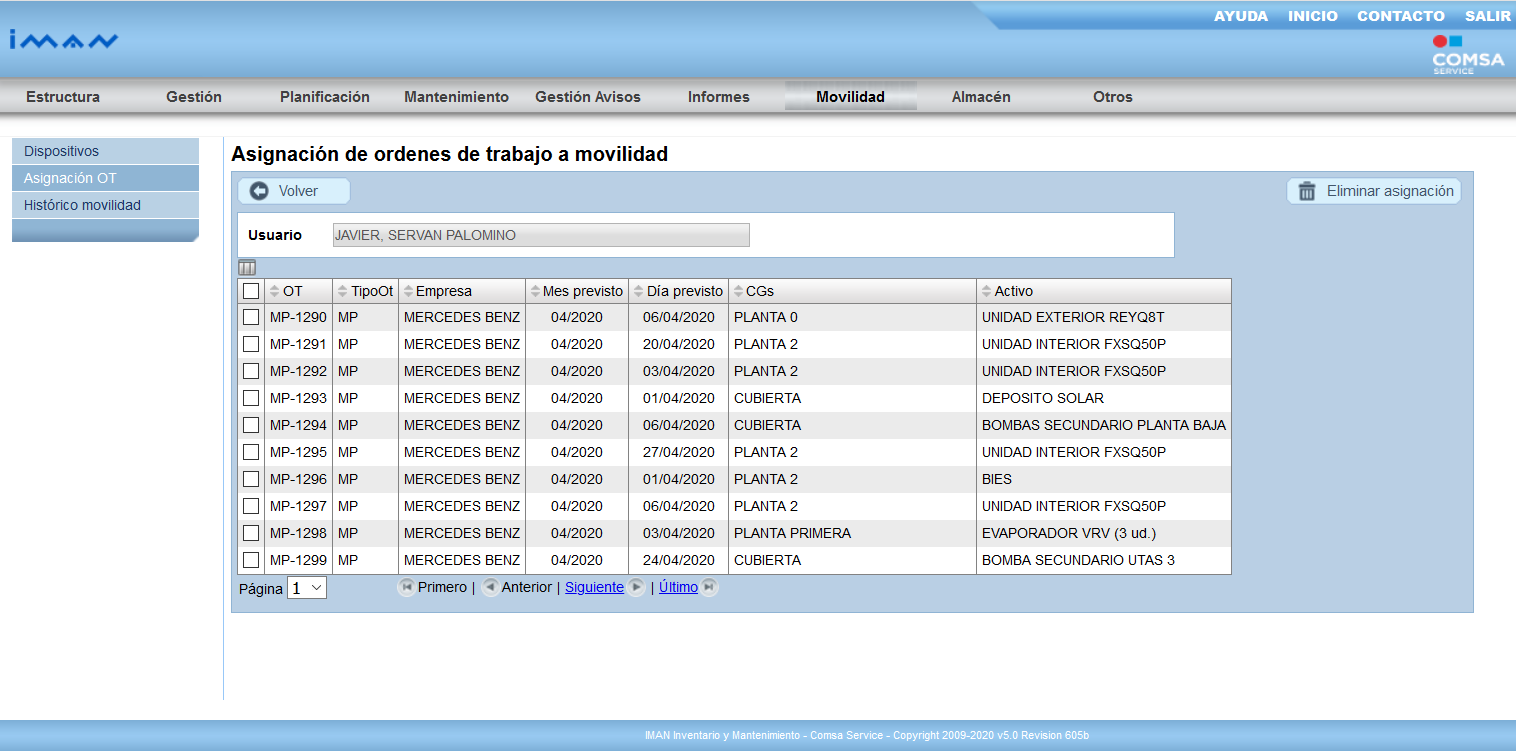Check the box for MP-1290
The width and height of the screenshot is (1516, 751).
pos(251,317)
